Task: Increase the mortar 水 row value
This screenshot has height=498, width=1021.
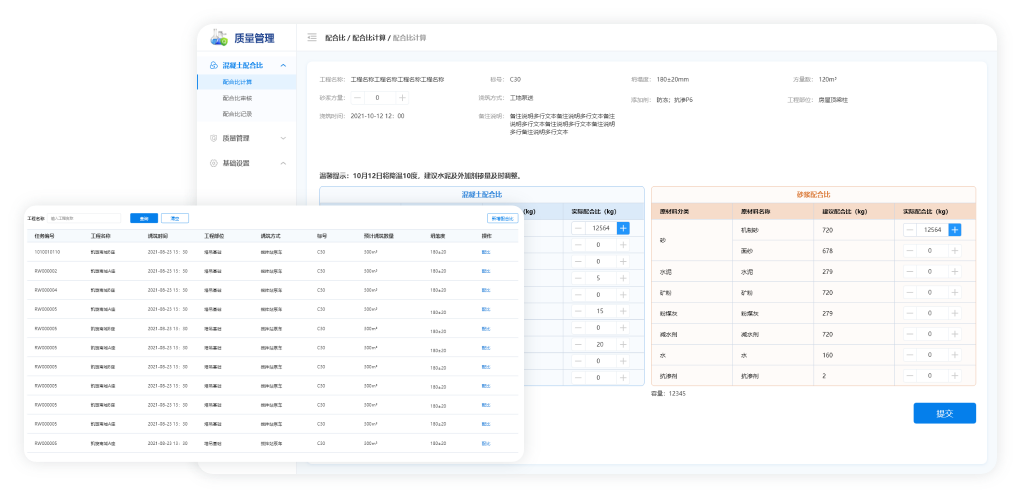Action: [955, 355]
